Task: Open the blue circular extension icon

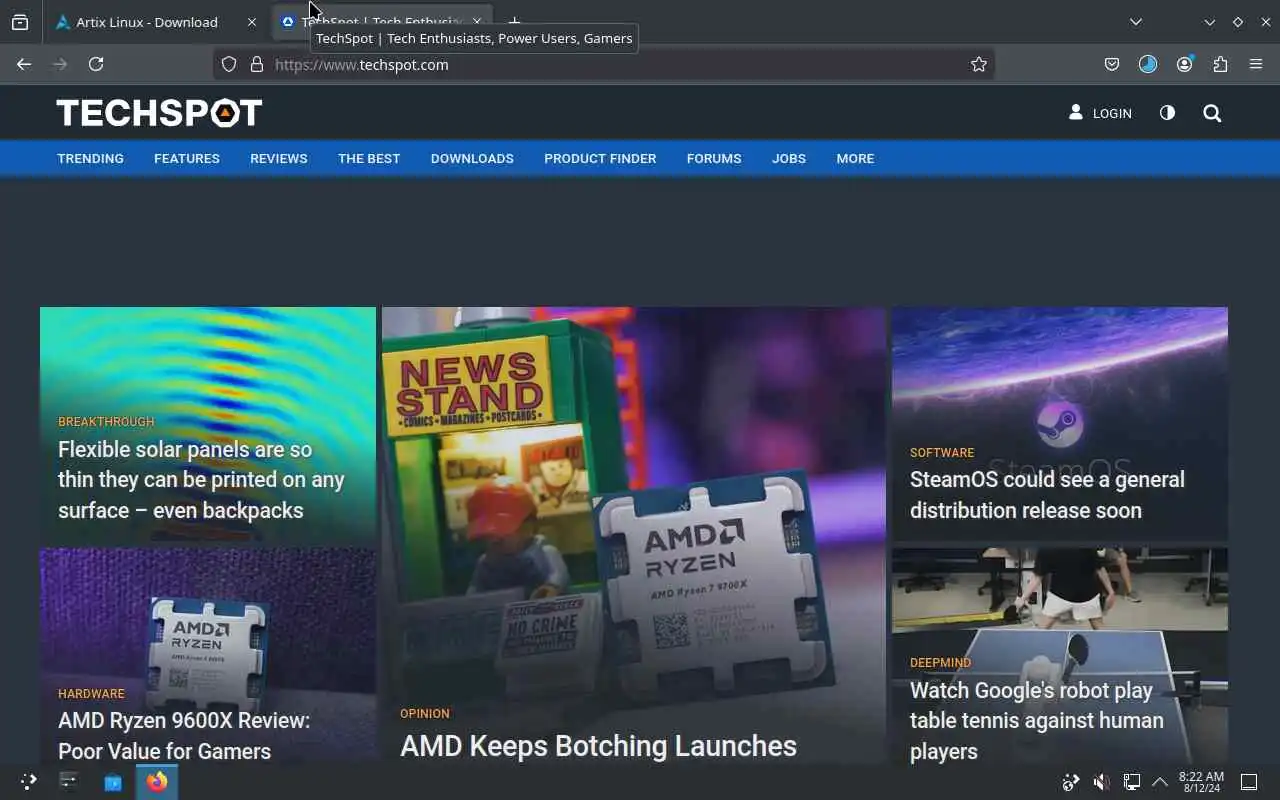Action: pyautogui.click(x=1148, y=64)
